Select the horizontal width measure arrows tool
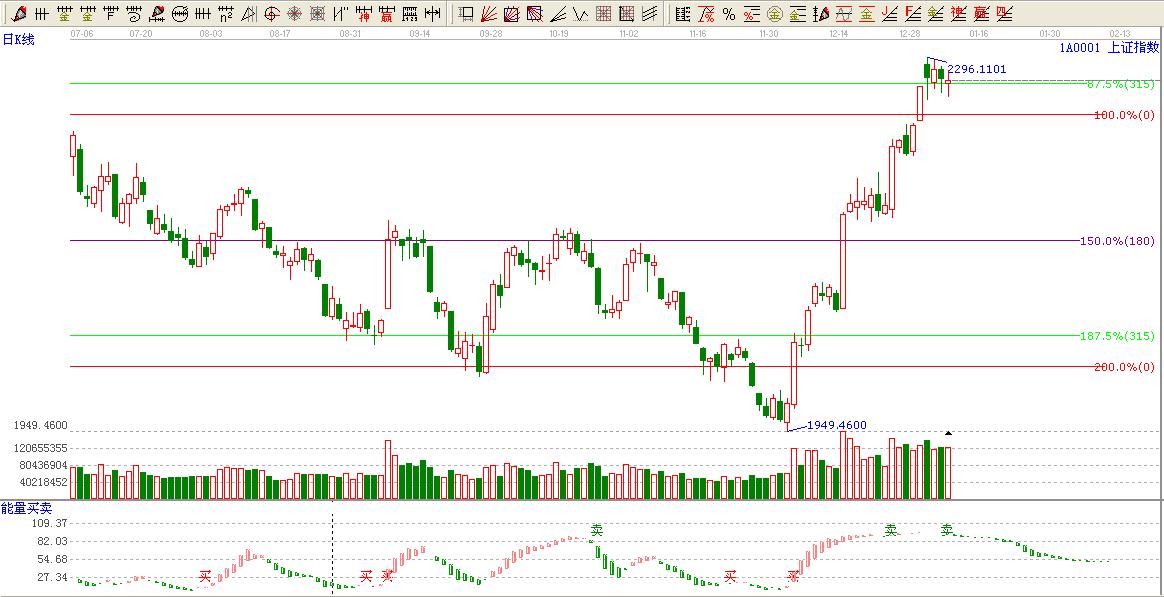 pos(431,14)
